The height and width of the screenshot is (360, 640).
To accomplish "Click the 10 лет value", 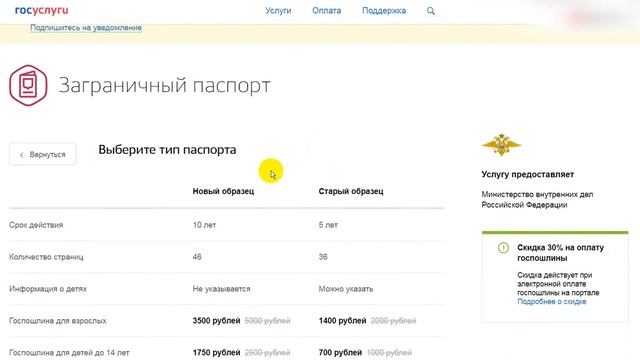I will 204,225.
